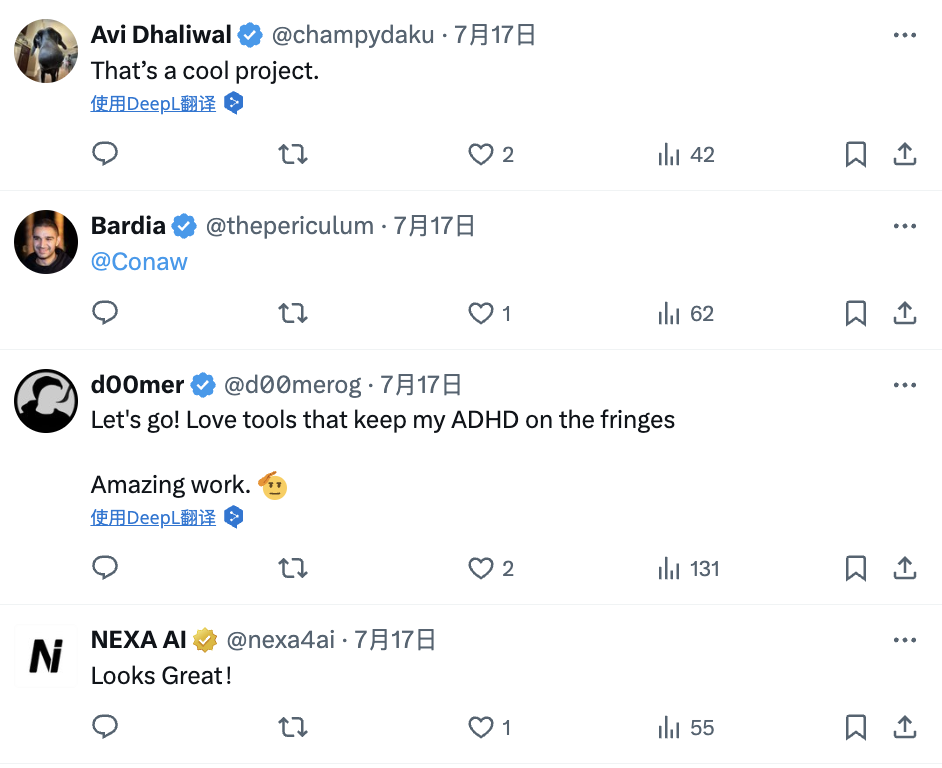Open more options menu on Bardia's reply
Viewport: 942px width, 768px height.
[904, 226]
